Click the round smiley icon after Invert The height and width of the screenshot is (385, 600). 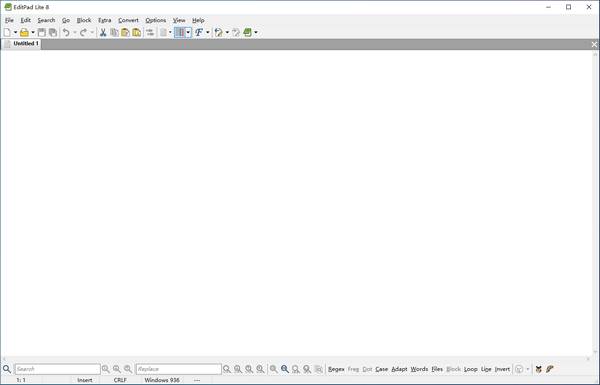click(x=519, y=369)
